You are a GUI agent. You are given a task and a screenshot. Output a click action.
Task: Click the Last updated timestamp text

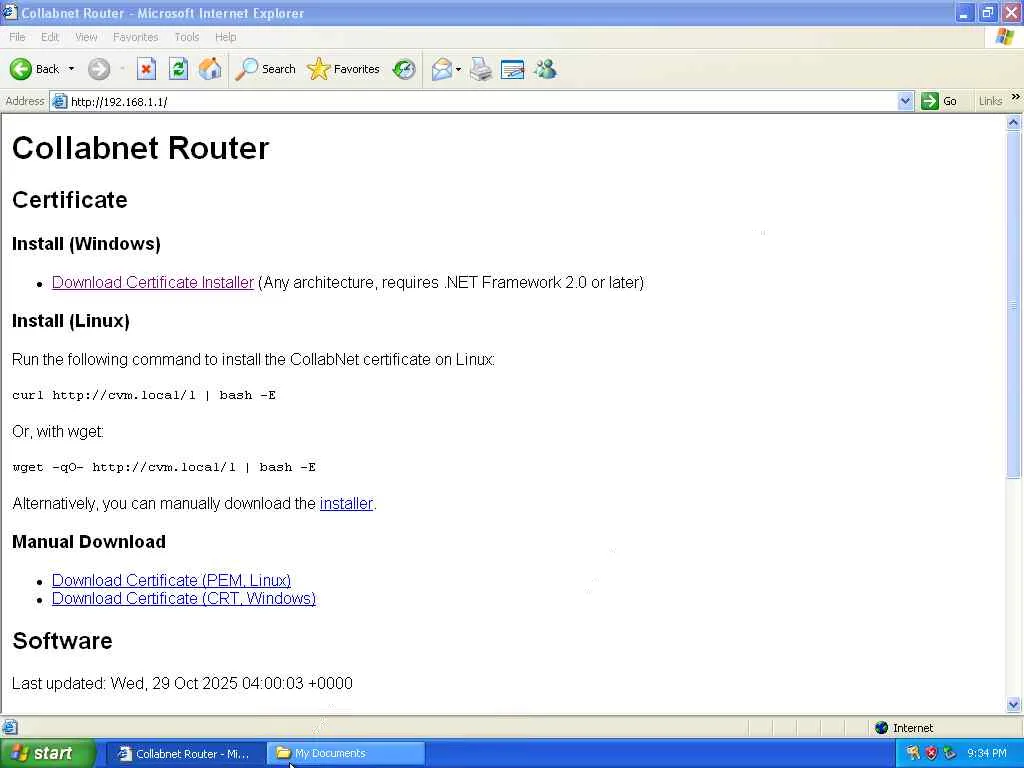pyautogui.click(x=182, y=683)
